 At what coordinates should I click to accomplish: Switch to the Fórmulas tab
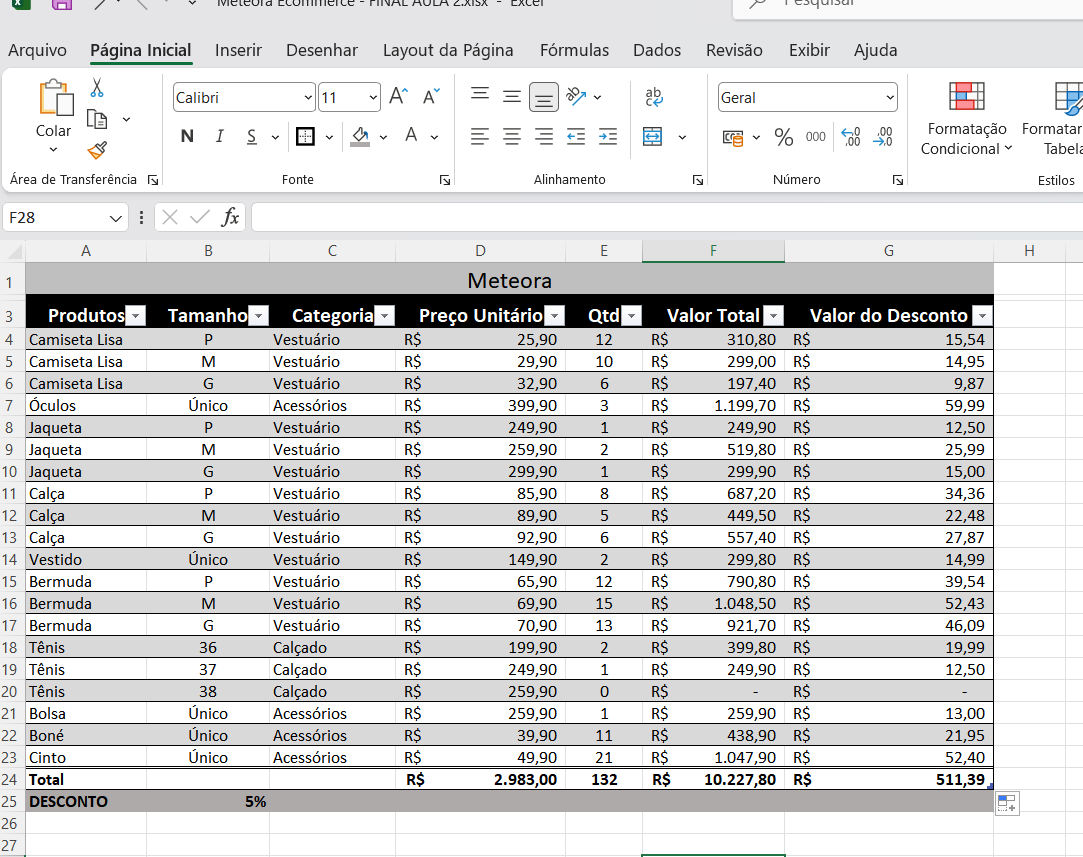574,50
